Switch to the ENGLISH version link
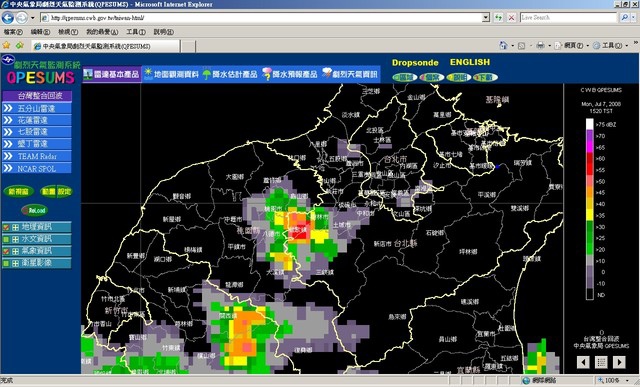The width and height of the screenshot is (640, 387). (x=470, y=62)
